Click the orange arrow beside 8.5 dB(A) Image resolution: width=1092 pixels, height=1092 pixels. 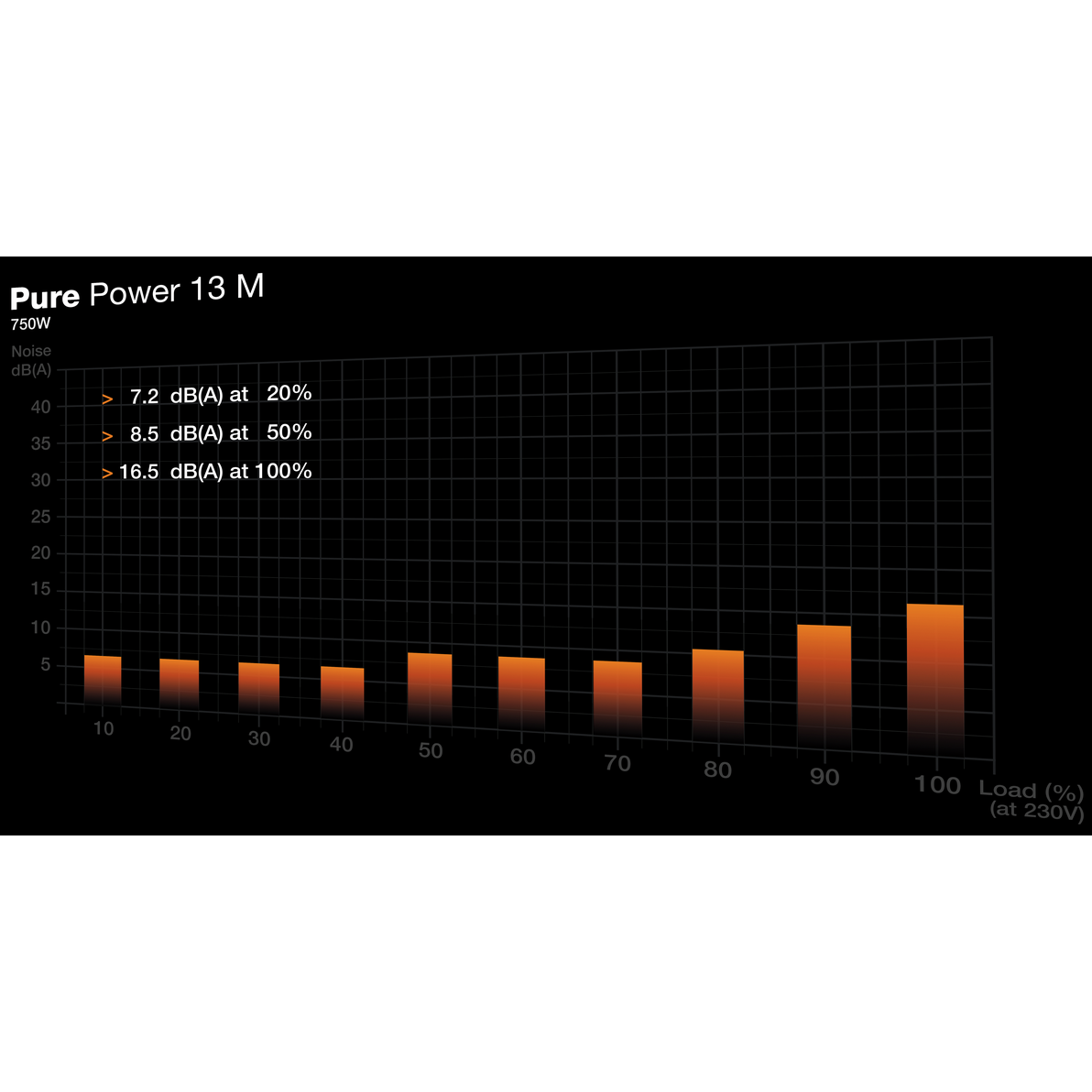click(107, 437)
